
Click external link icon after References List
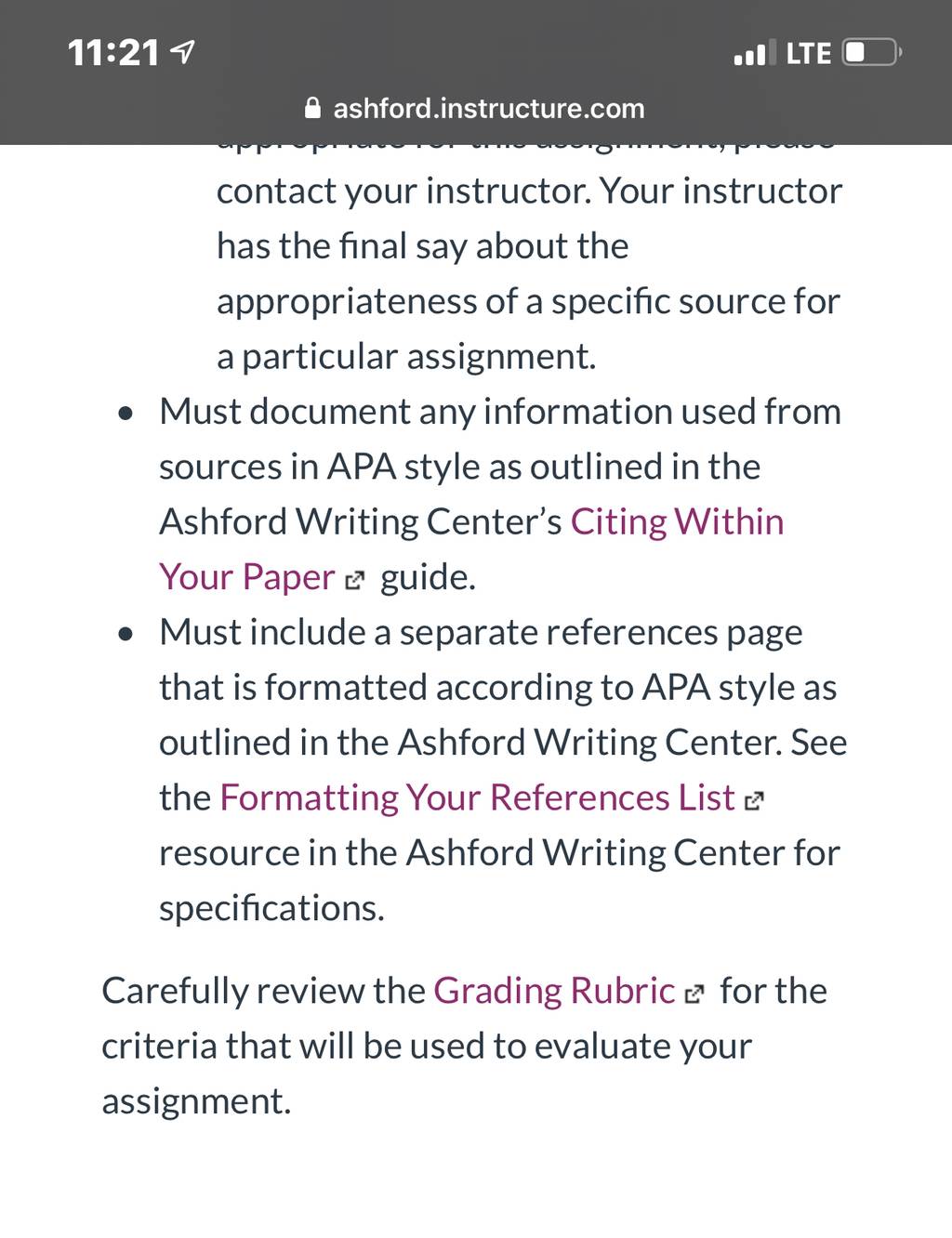point(754,801)
